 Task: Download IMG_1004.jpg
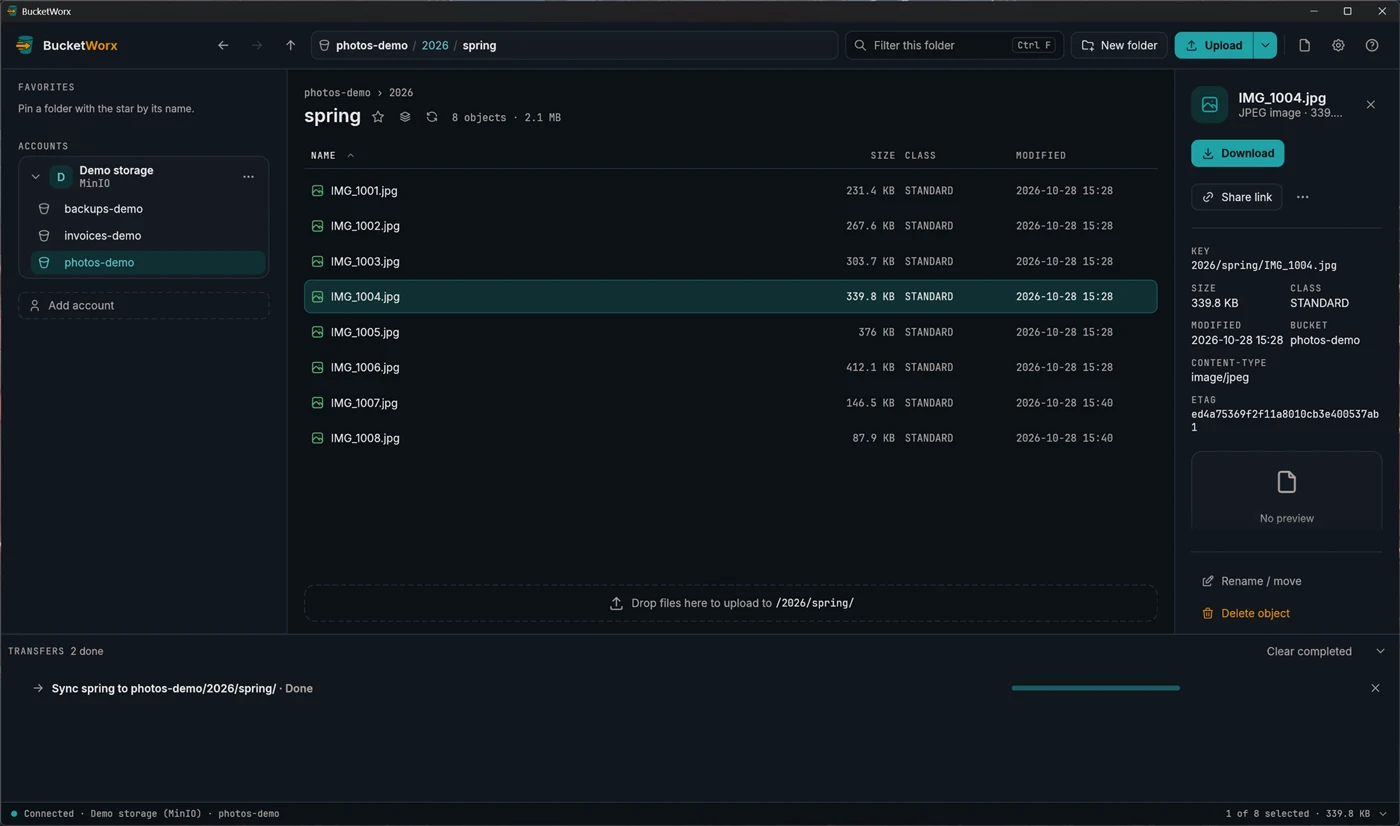tap(1237, 153)
